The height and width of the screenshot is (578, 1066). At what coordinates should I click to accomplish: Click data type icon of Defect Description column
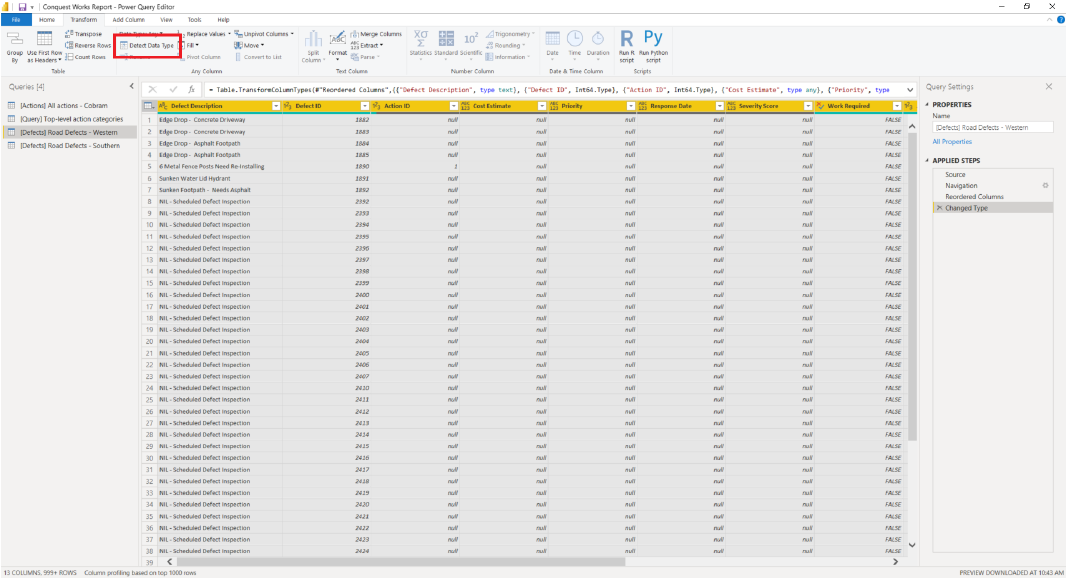pos(163,106)
